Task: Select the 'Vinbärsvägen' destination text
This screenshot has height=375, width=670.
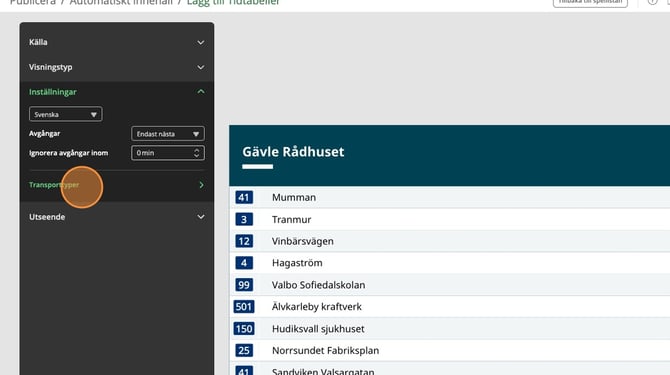Action: pyautogui.click(x=303, y=241)
